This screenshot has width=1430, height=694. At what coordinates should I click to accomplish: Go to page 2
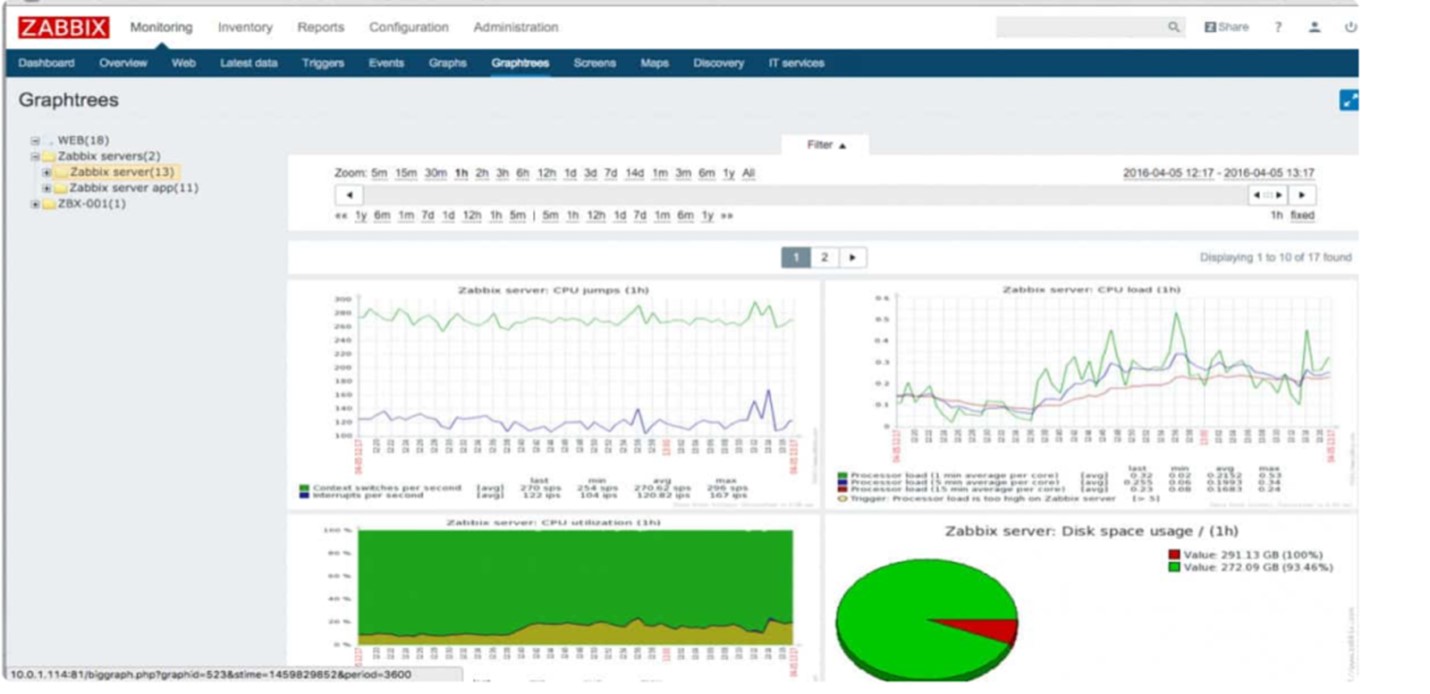825,257
